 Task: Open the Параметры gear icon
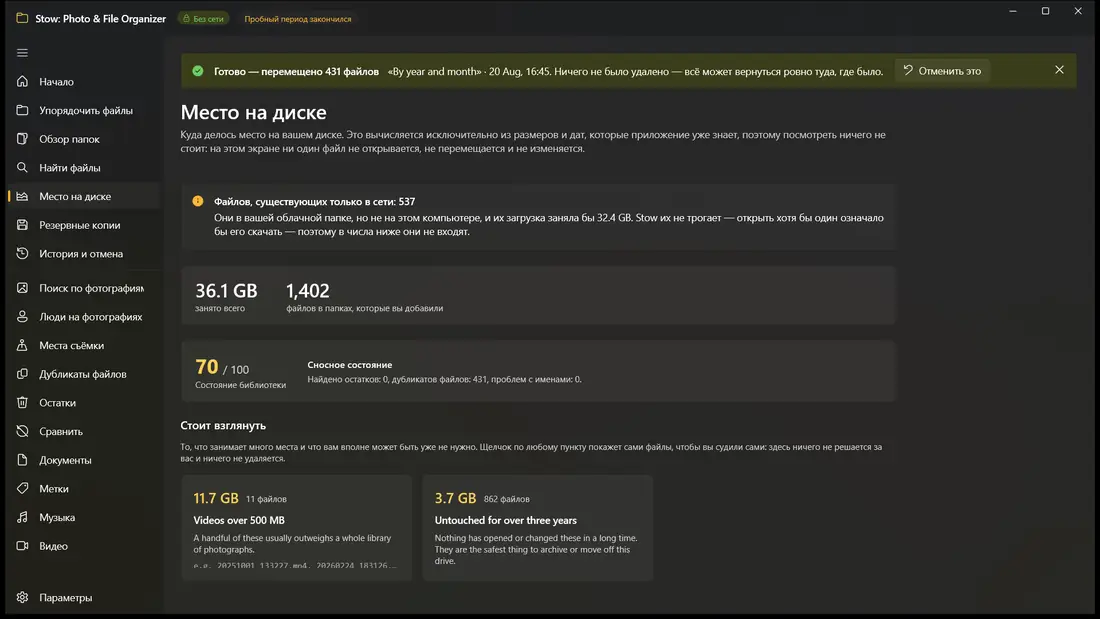tap(22, 597)
